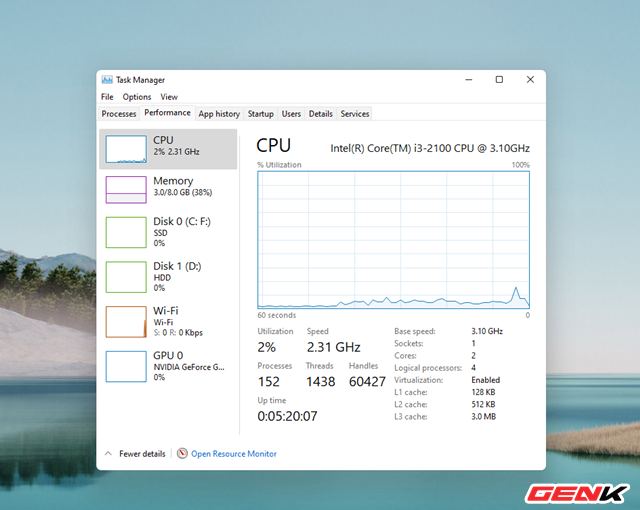Click the '60 seconds' graph label
The height and width of the screenshot is (510, 640).
[276, 315]
